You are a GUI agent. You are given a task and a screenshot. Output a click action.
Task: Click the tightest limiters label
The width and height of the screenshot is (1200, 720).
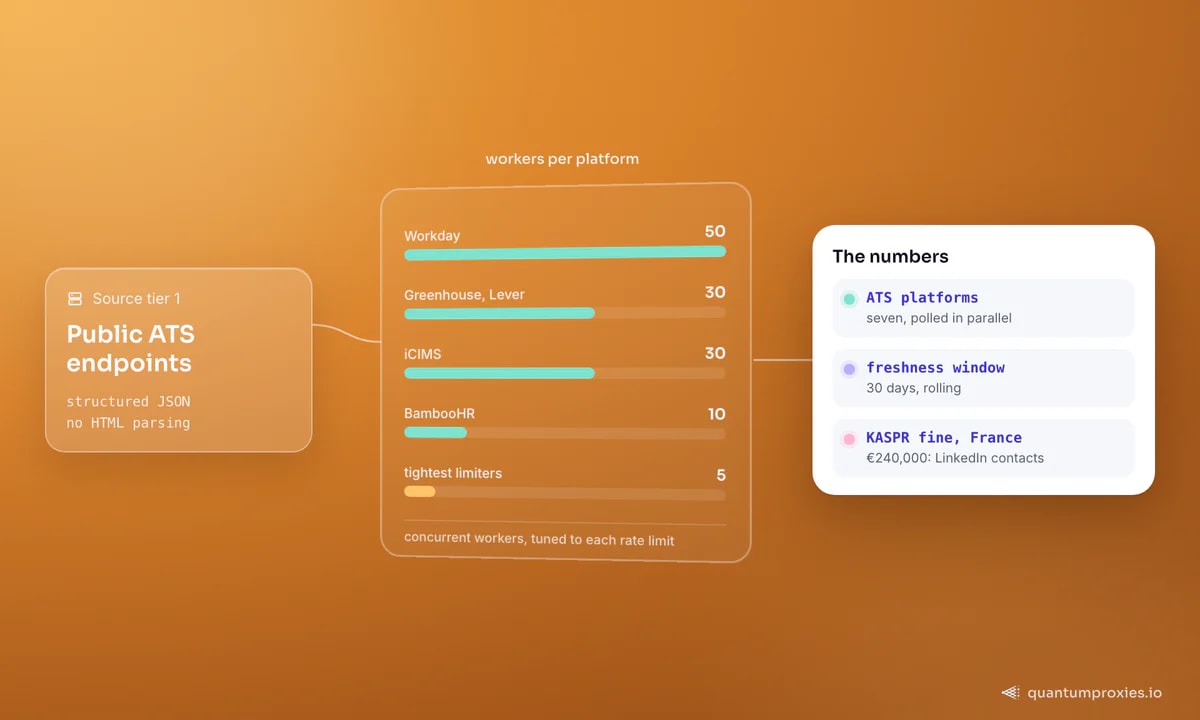tap(453, 473)
